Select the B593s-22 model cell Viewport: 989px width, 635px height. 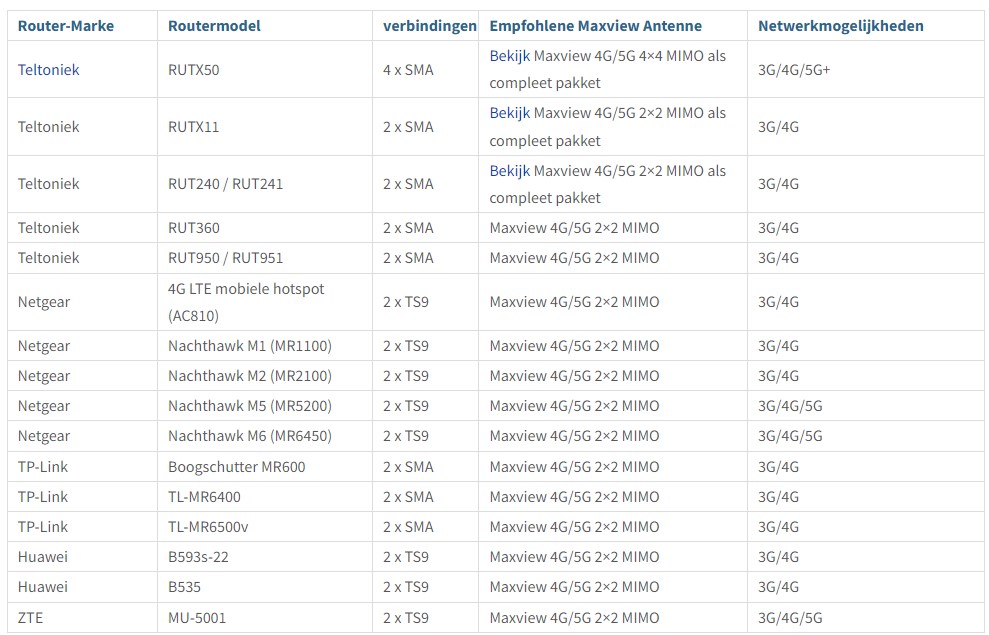pos(198,557)
